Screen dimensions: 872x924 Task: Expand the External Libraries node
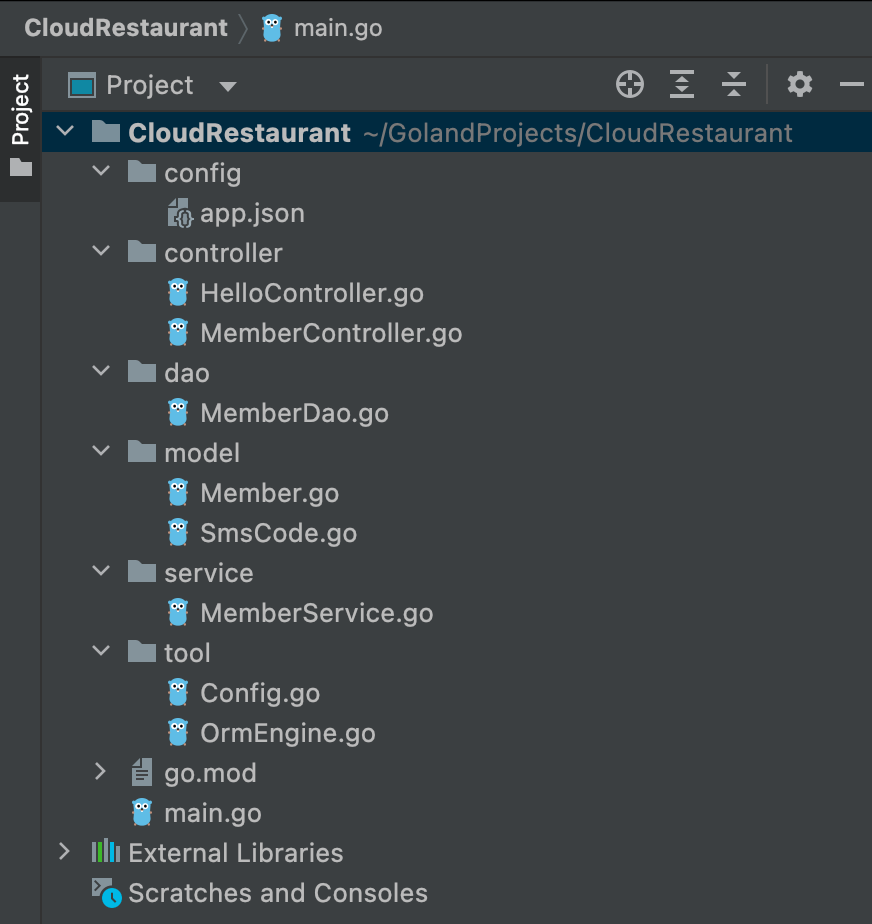pos(65,853)
